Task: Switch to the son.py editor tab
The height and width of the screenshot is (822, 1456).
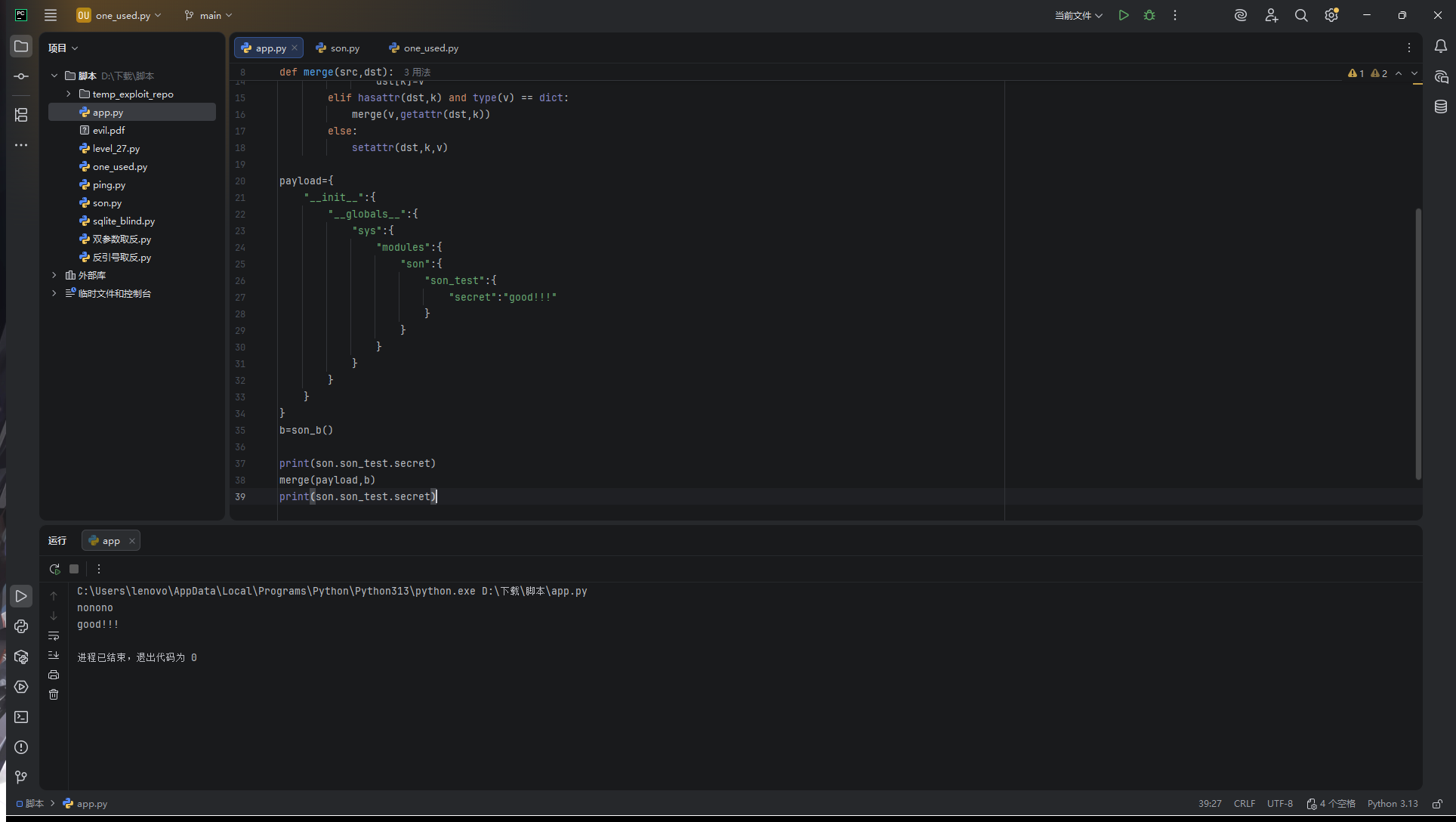Action: [338, 48]
